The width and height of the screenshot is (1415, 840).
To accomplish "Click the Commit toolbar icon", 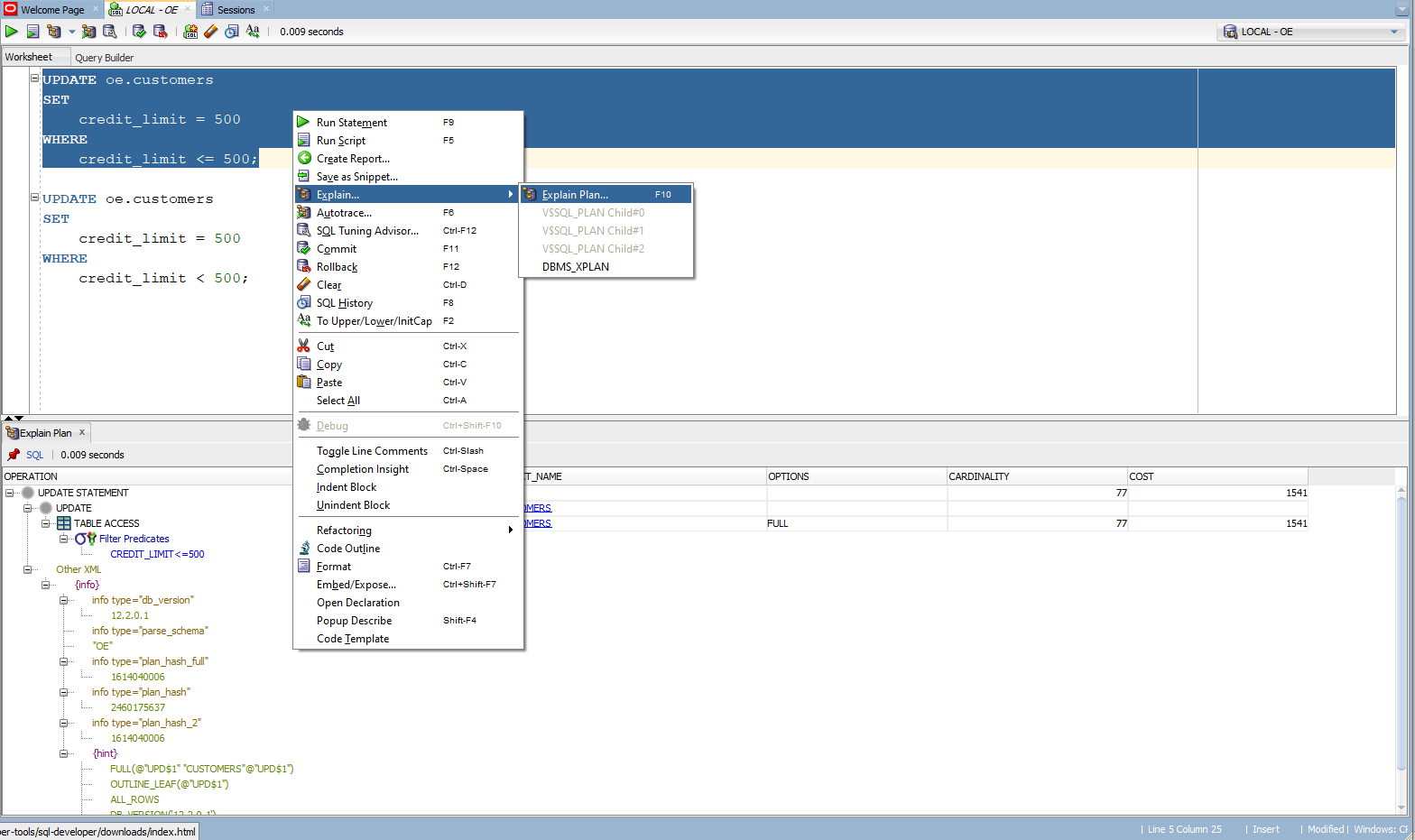I will tap(139, 32).
